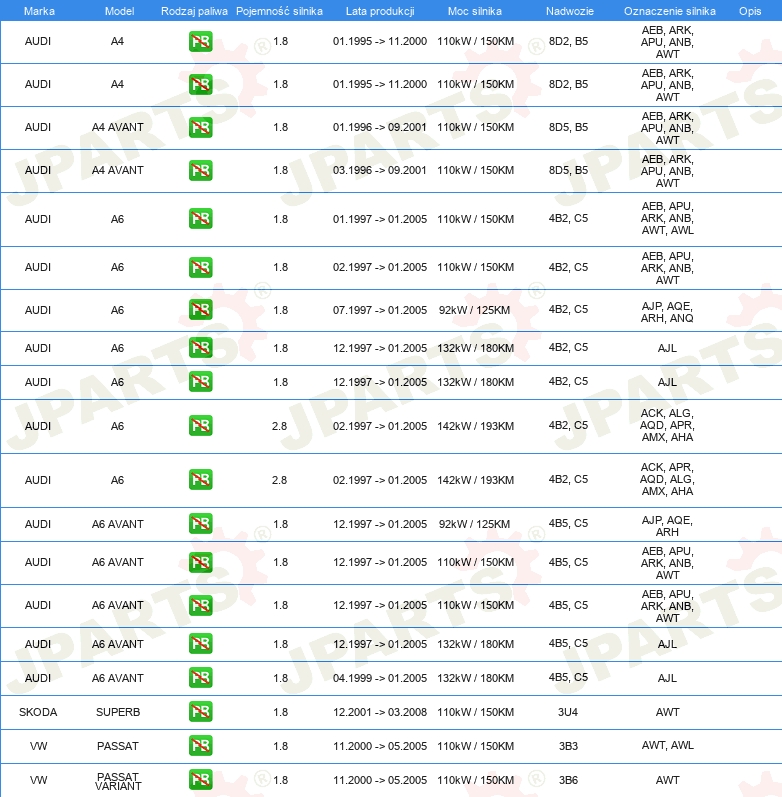
Task: Click petrol icon in PASSAT VARIANT row
Action: tap(200, 780)
